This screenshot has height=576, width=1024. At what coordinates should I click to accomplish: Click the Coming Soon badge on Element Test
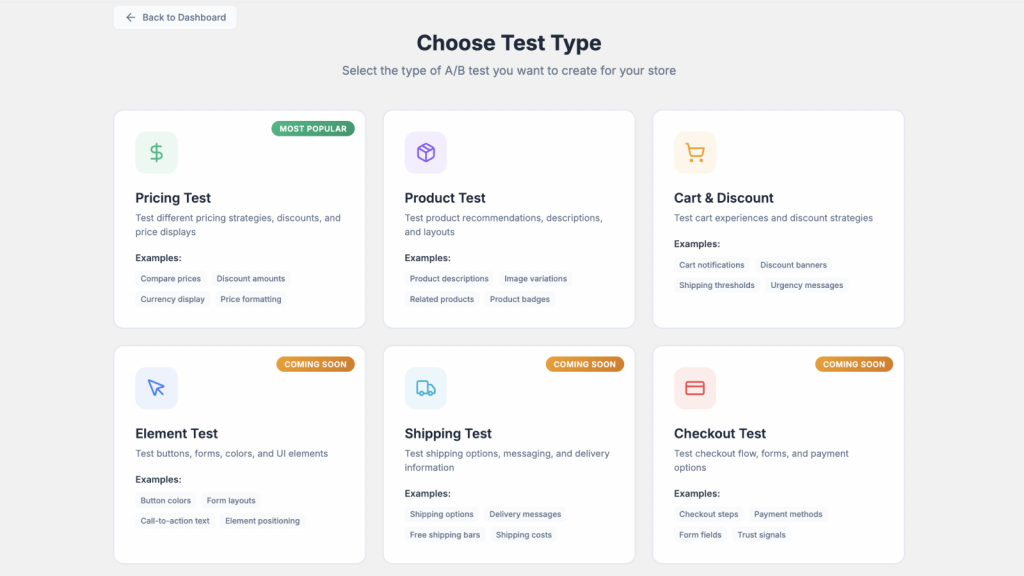315,364
